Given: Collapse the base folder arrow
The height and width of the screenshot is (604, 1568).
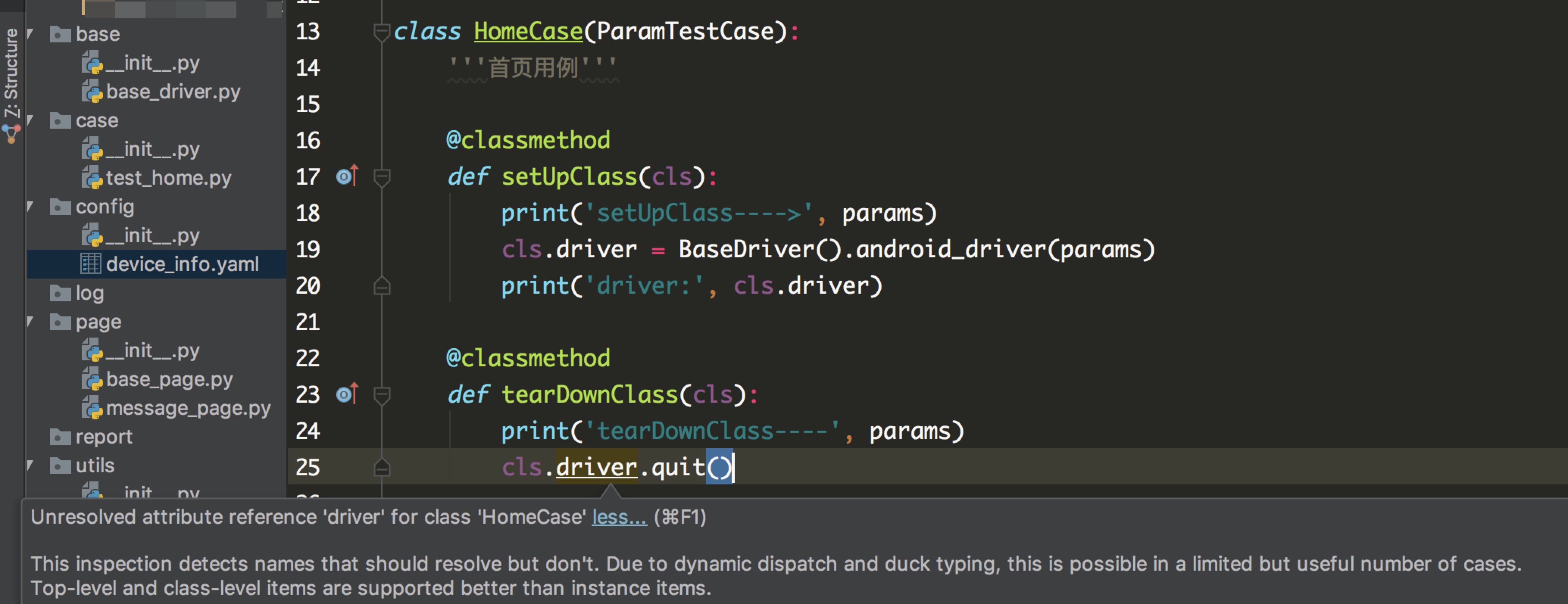Looking at the screenshot, I should point(30,34).
